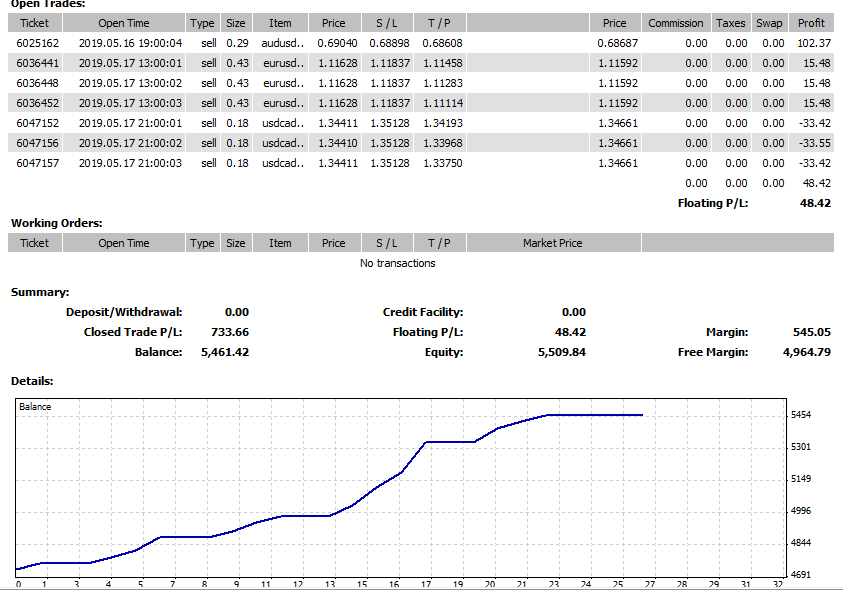This screenshot has width=843, height=590.
Task: Click the Equity value 5,509.84
Action: click(x=562, y=352)
